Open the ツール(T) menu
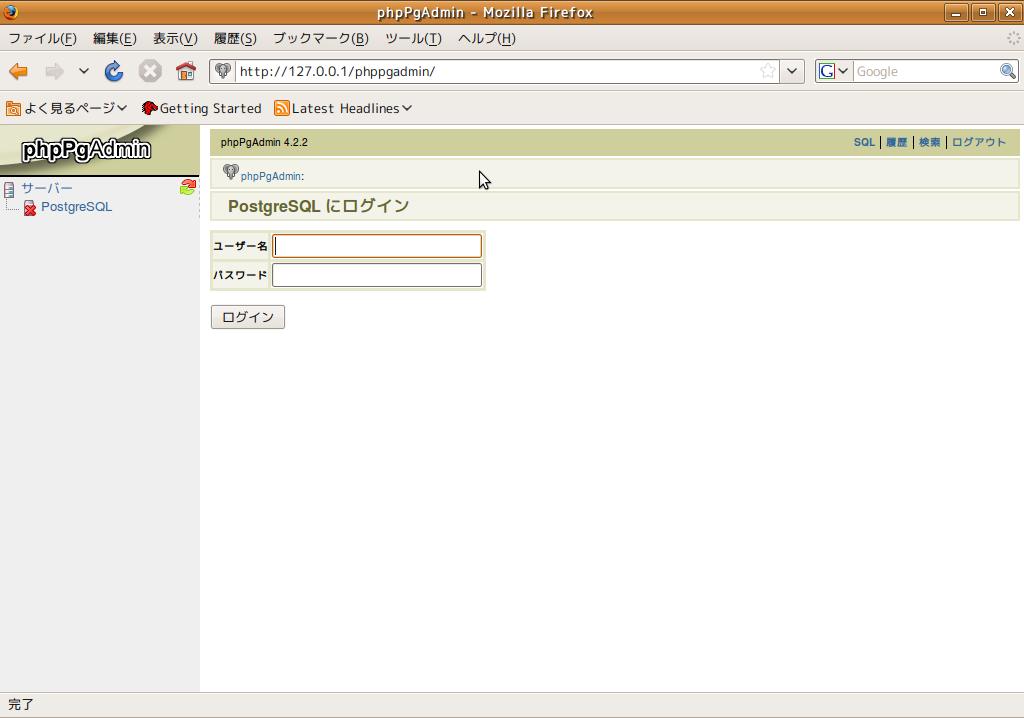The image size is (1024, 718). (x=413, y=39)
